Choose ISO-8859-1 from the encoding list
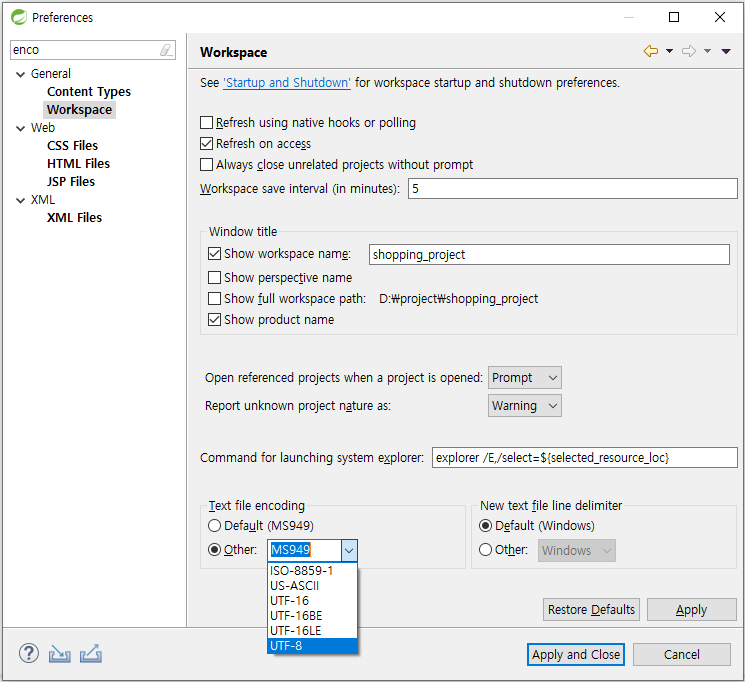Screen dimensions: 745x682 pyautogui.click(x=312, y=570)
